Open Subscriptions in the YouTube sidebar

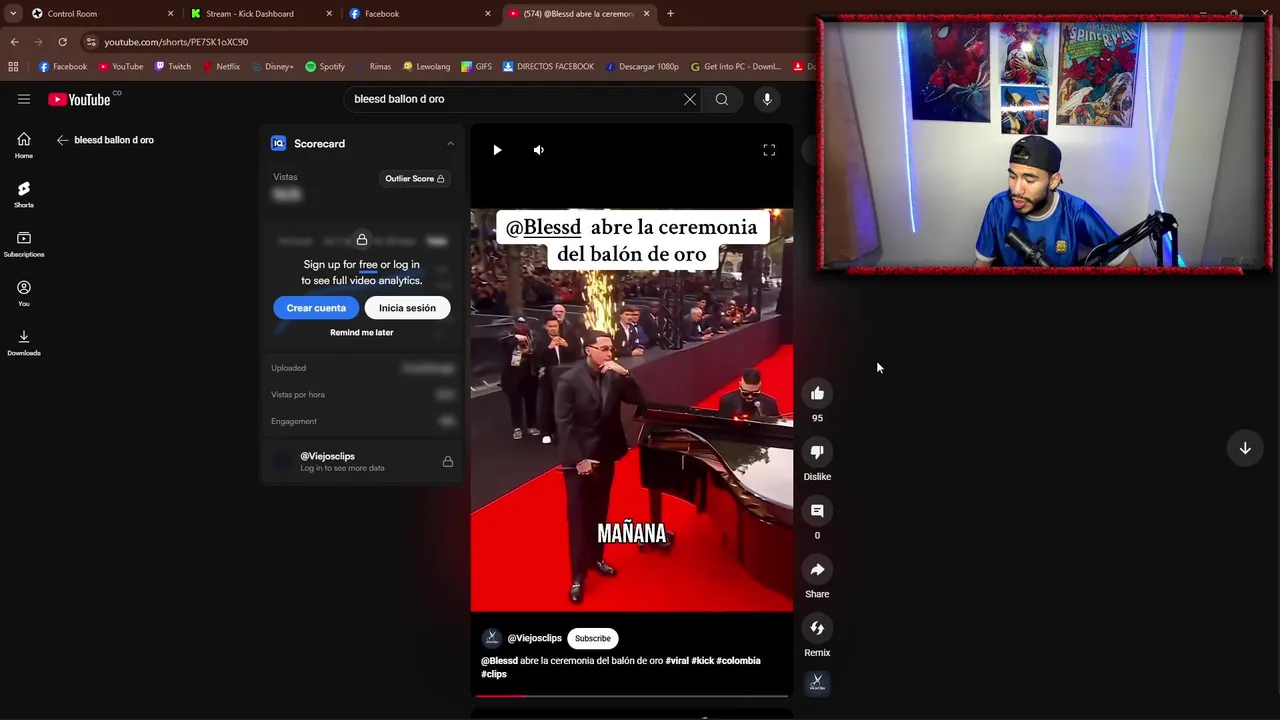point(24,244)
